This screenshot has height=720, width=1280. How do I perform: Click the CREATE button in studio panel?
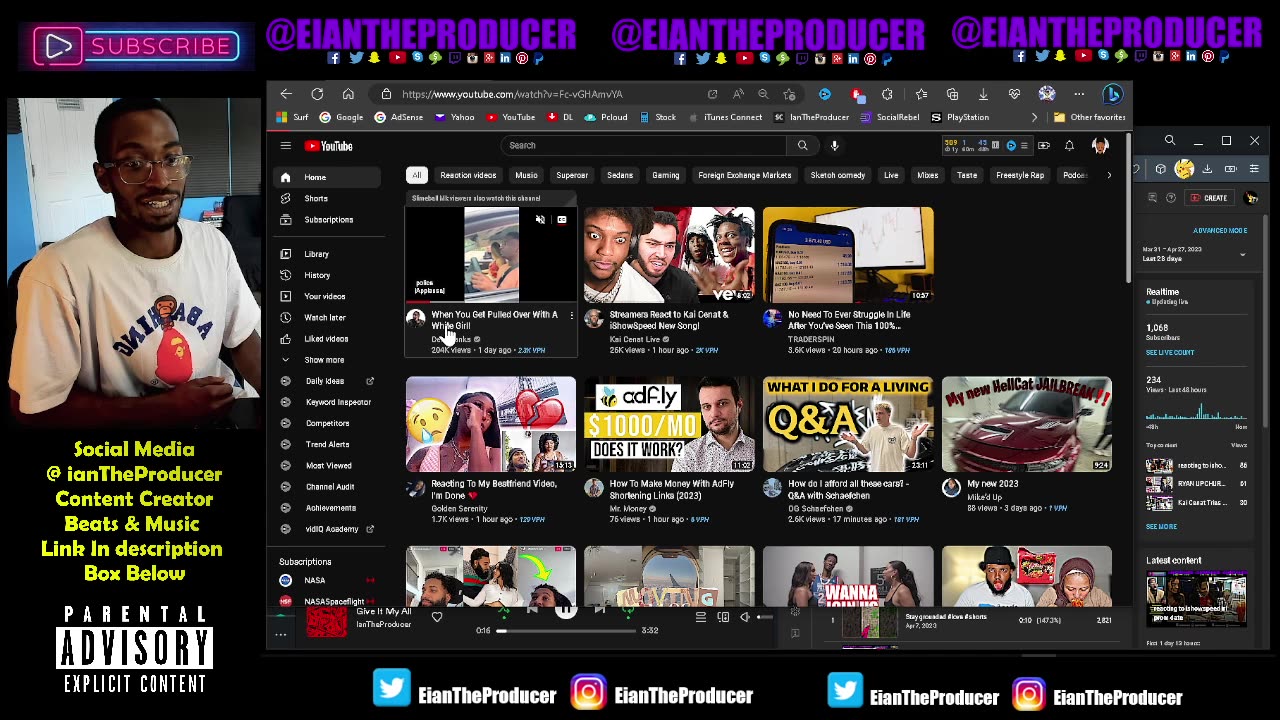(1210, 198)
